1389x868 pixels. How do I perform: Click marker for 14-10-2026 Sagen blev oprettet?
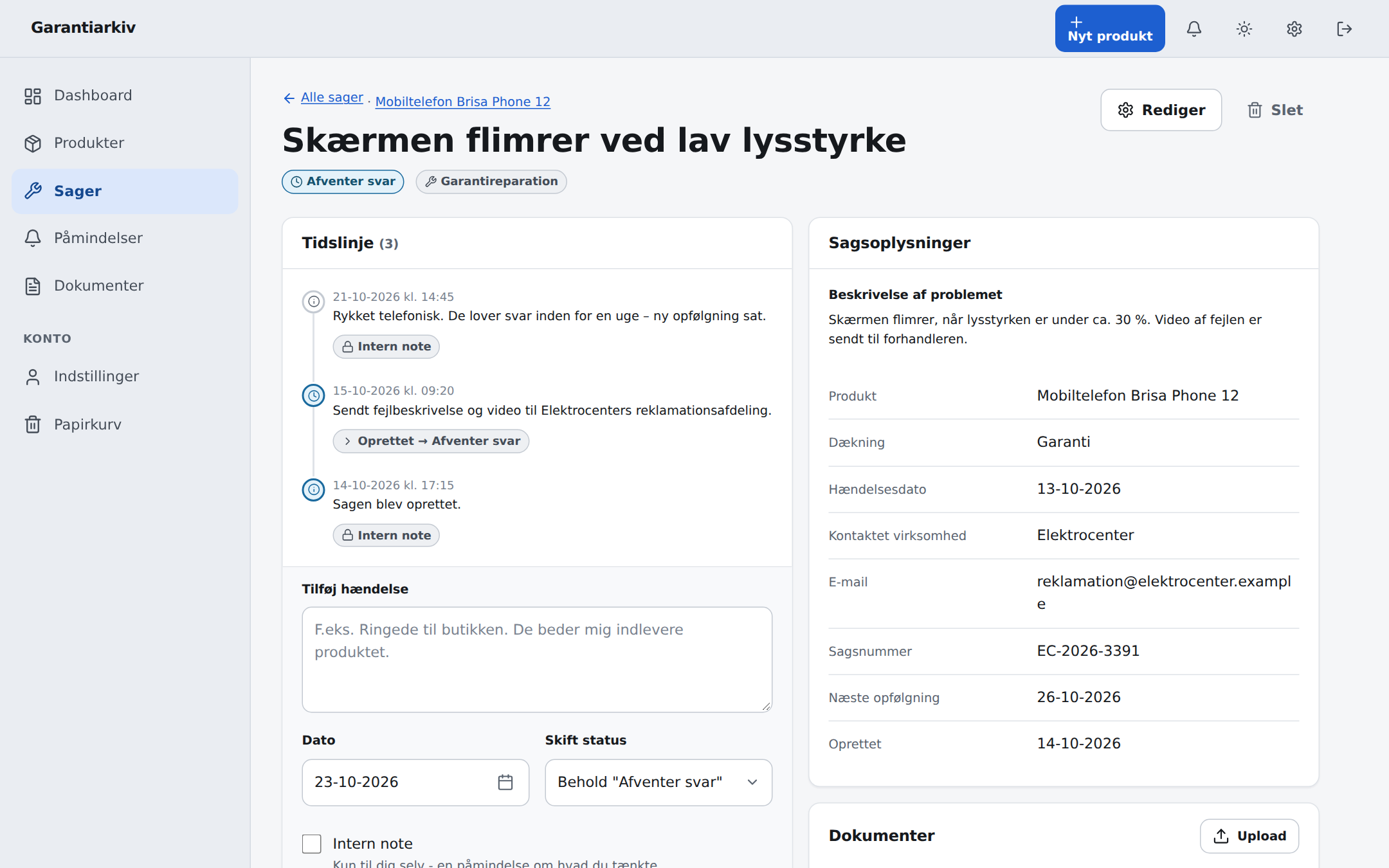tap(313, 490)
